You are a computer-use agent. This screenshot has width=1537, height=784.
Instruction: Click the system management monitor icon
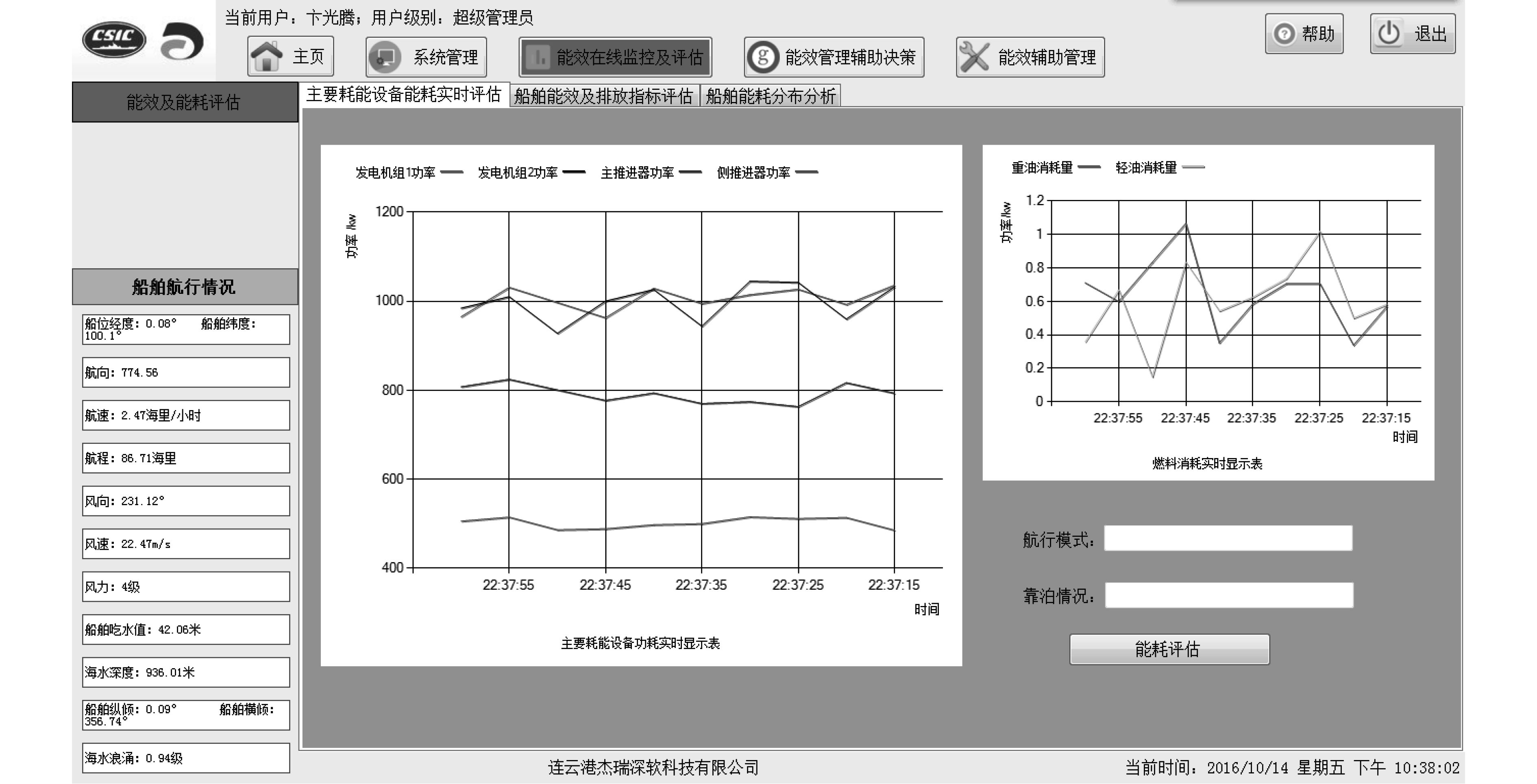pos(385,57)
